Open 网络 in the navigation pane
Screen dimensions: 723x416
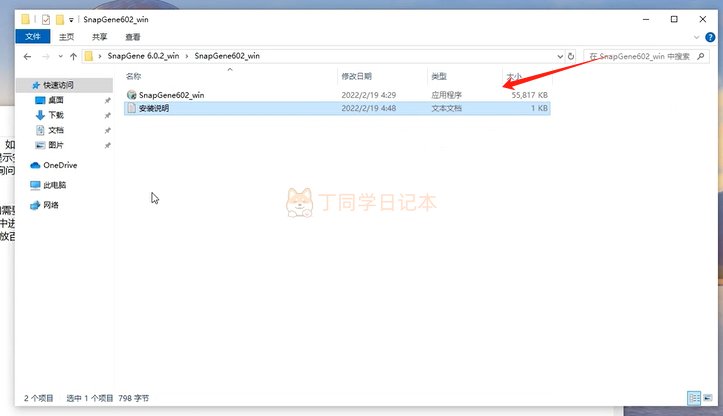pyautogui.click(x=51, y=205)
